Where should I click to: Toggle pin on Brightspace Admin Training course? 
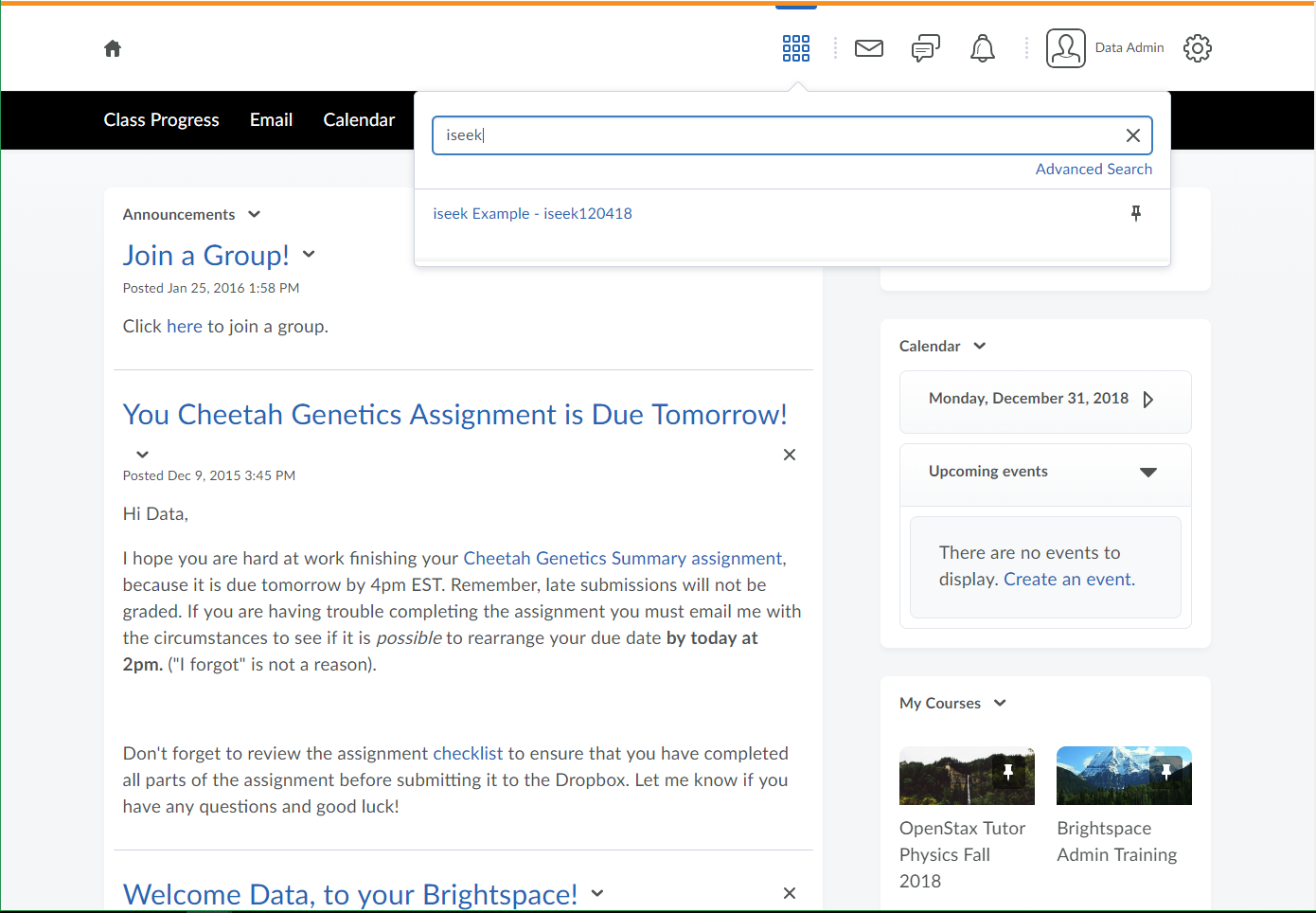coord(1165,772)
